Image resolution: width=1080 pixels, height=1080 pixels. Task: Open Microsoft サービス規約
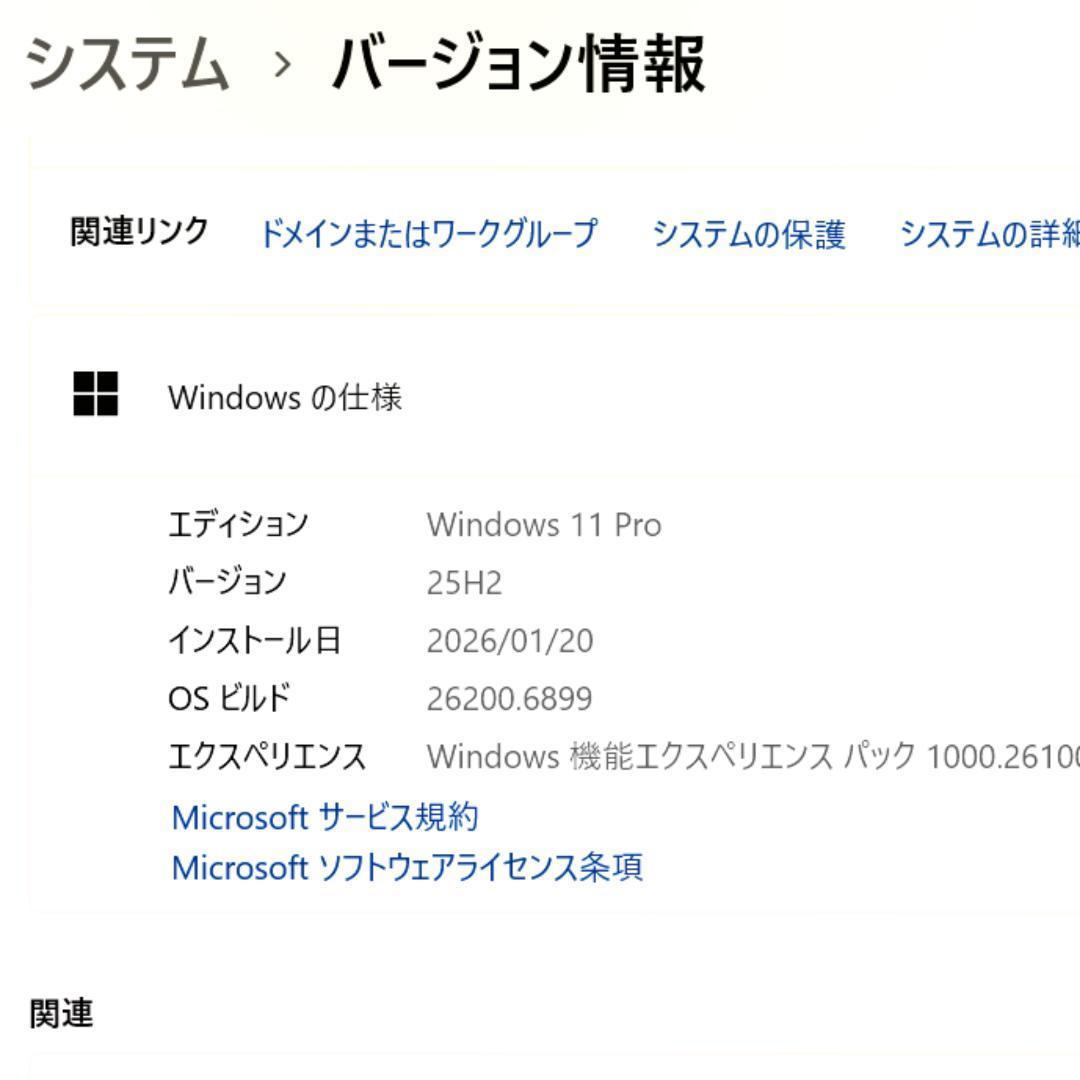(x=326, y=817)
